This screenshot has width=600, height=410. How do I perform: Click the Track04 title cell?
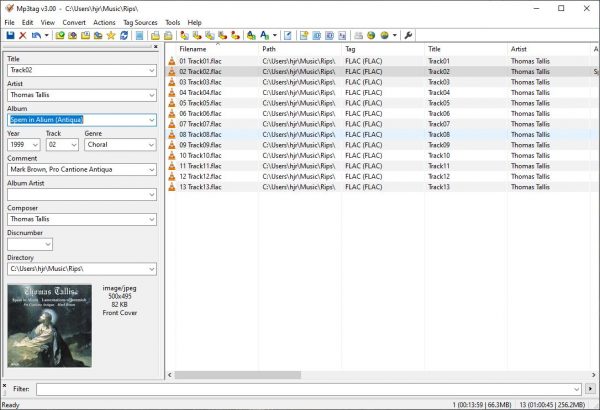439,93
